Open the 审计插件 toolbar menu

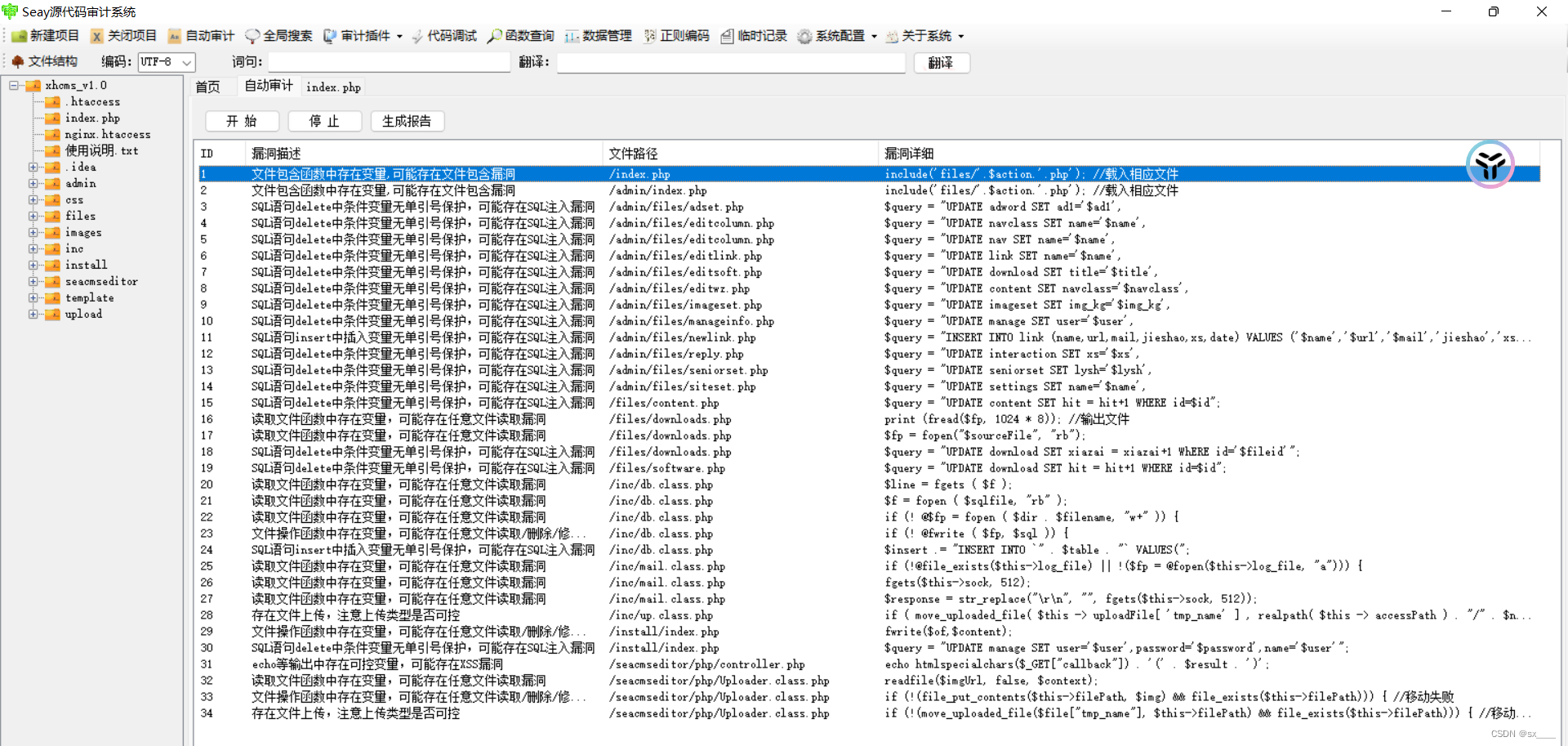(x=363, y=36)
